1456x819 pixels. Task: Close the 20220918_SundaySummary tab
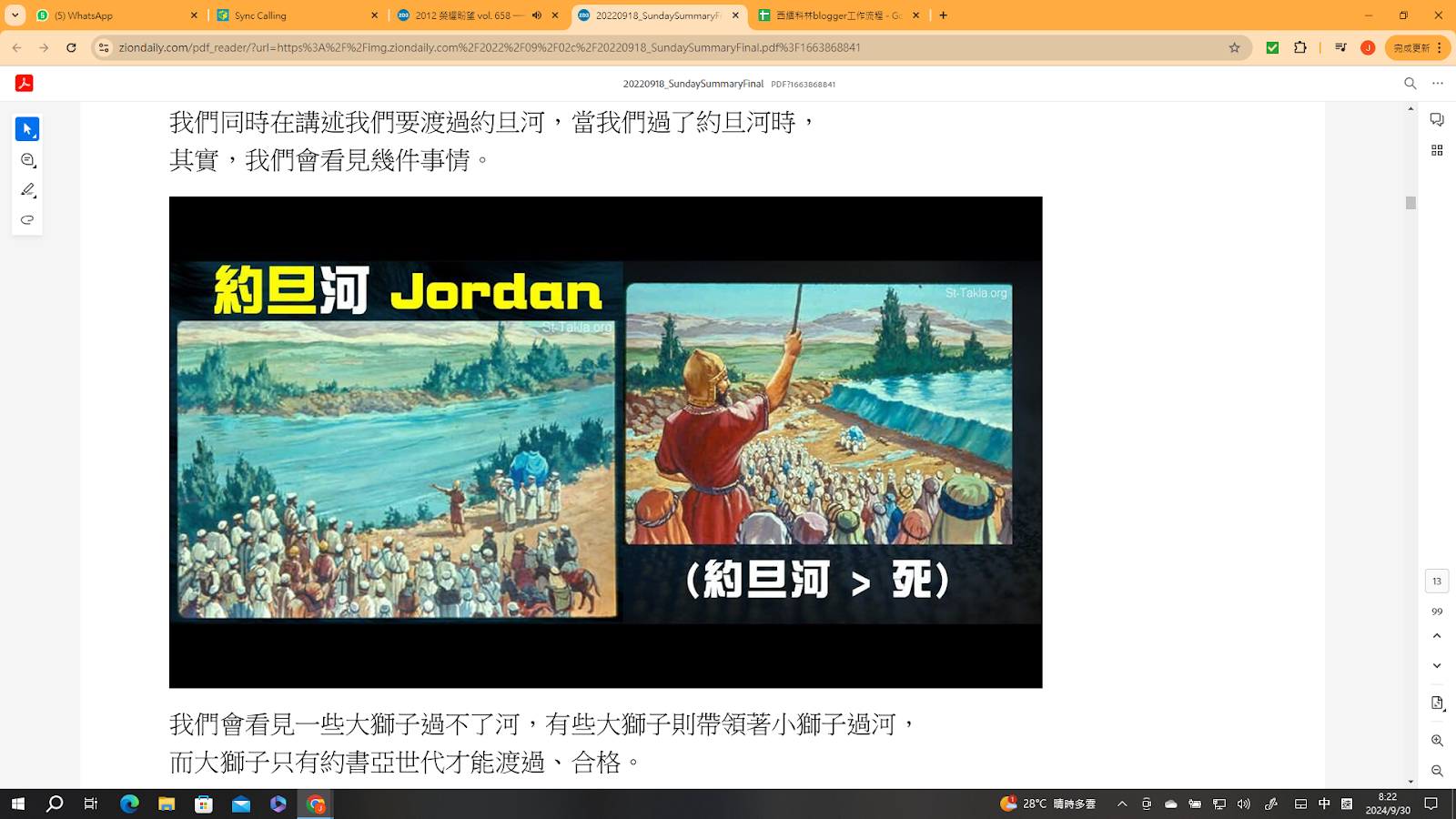pos(736,15)
